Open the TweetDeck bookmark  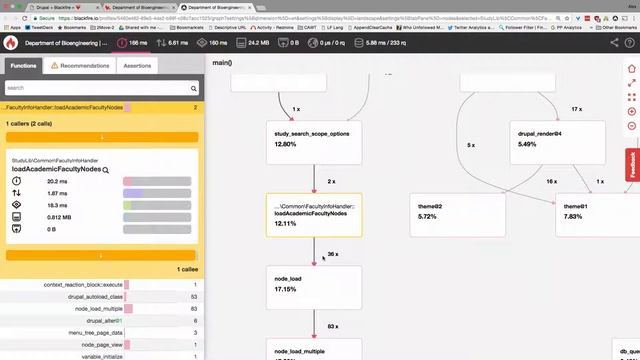coord(39,28)
